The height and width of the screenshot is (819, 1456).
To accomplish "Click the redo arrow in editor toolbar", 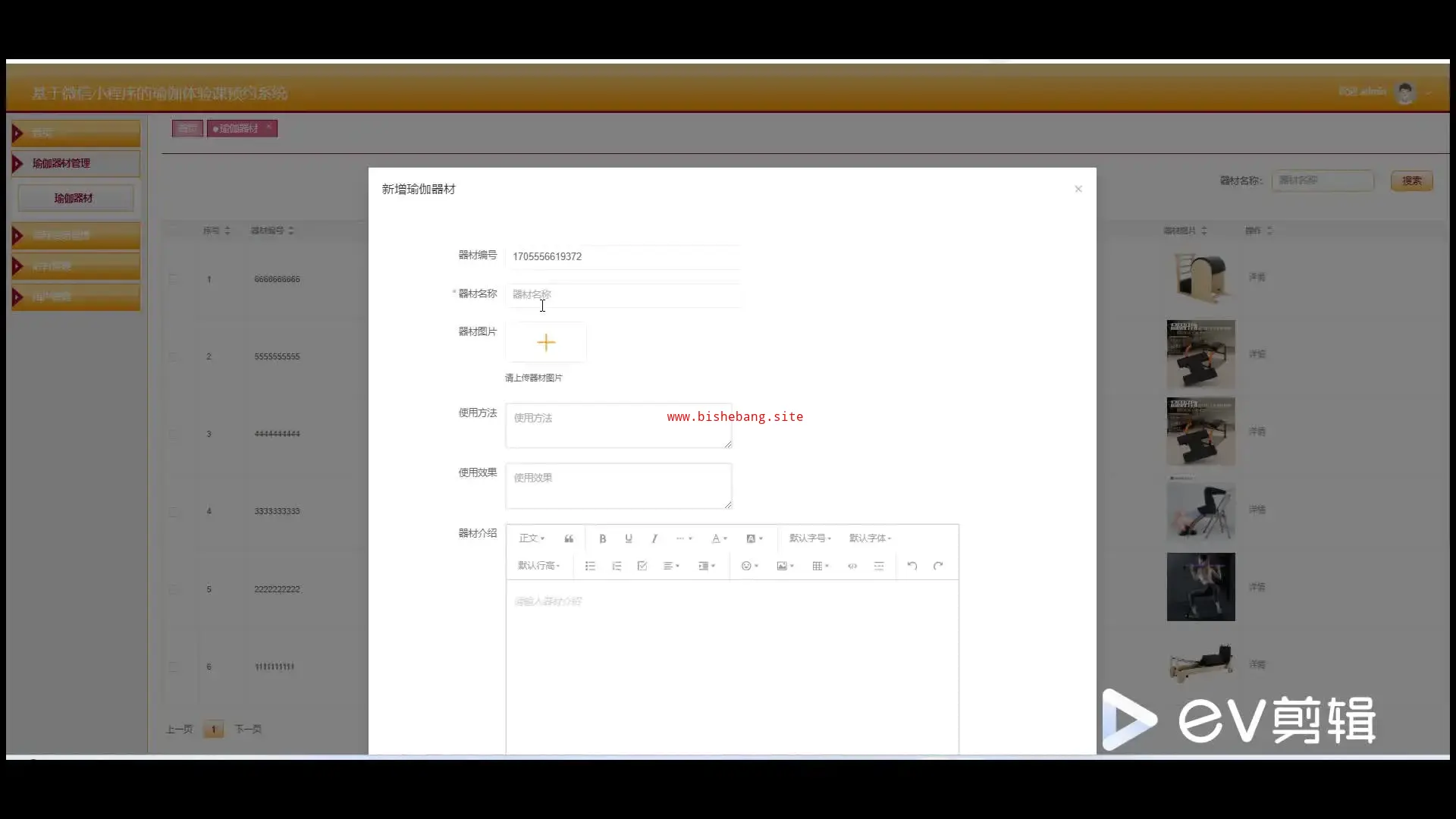I will 938,566.
